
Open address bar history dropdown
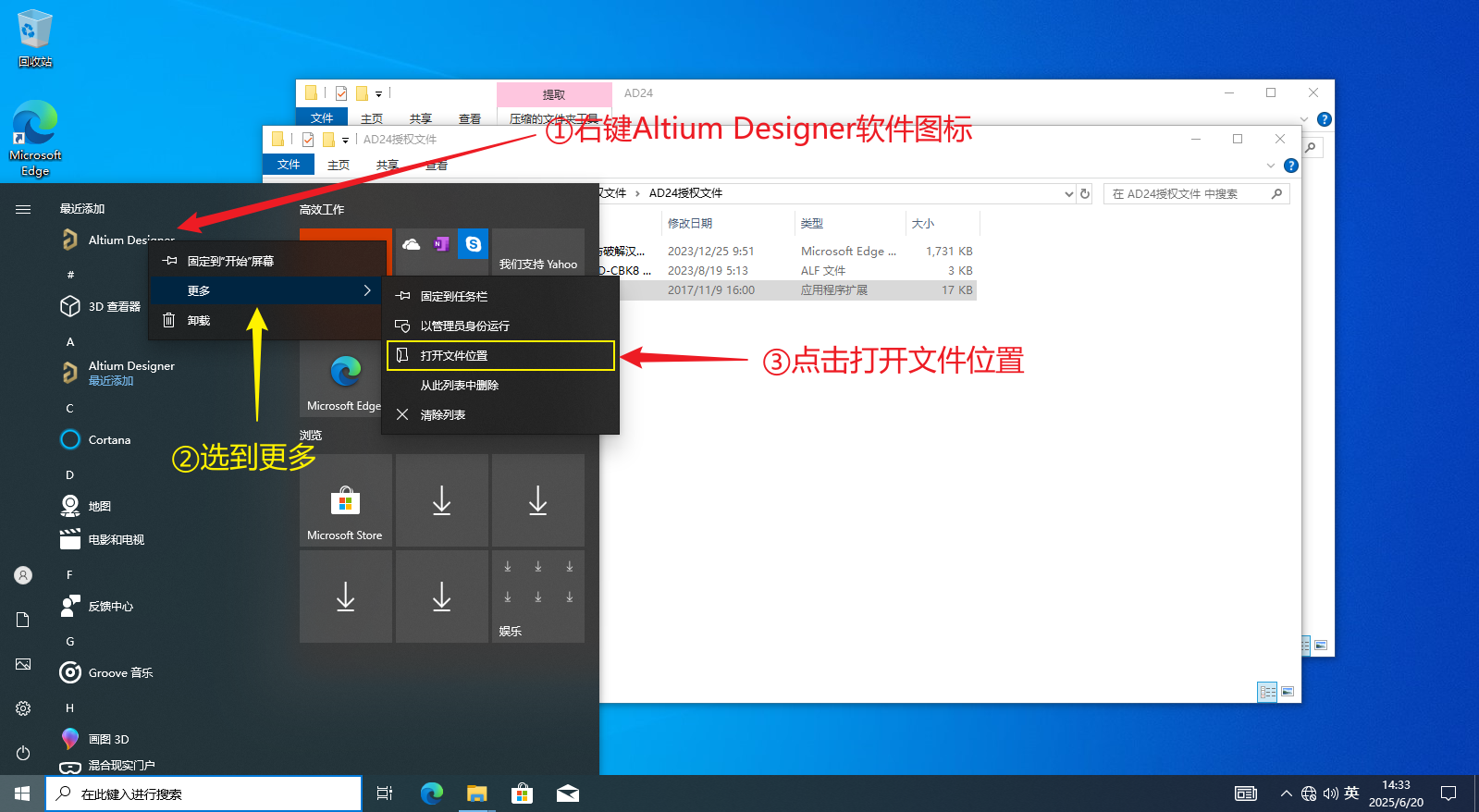point(1068,193)
